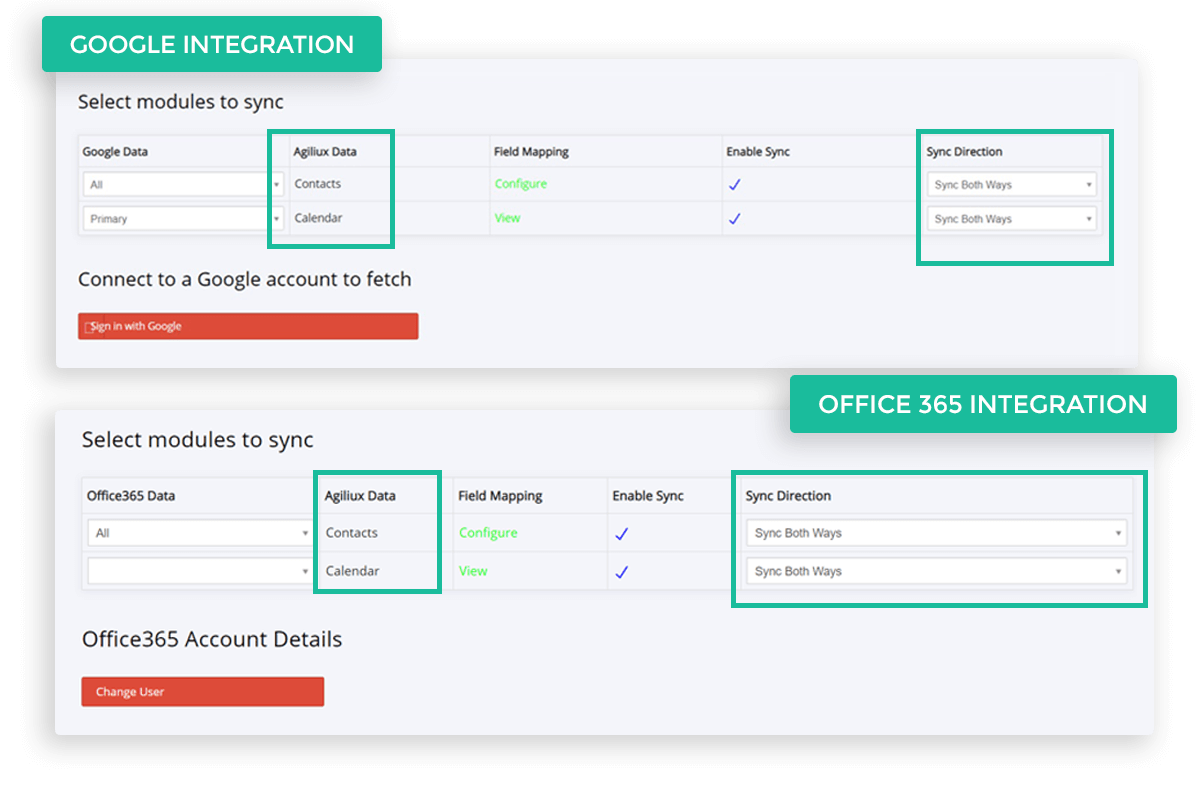
Task: Click Configure link in Office365 panel
Action: click(x=488, y=533)
